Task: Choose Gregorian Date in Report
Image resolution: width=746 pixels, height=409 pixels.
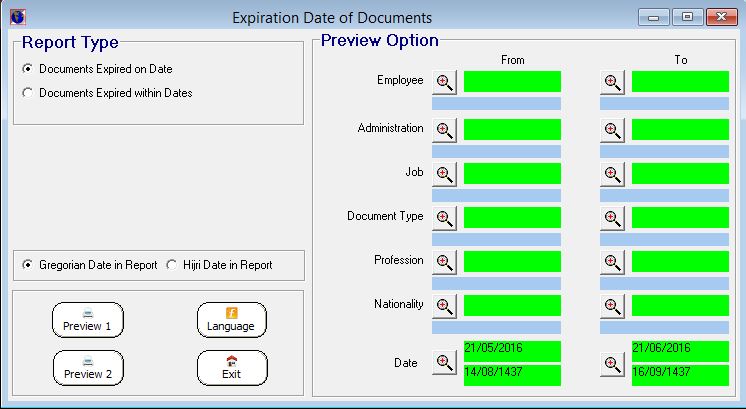Action: [27, 265]
